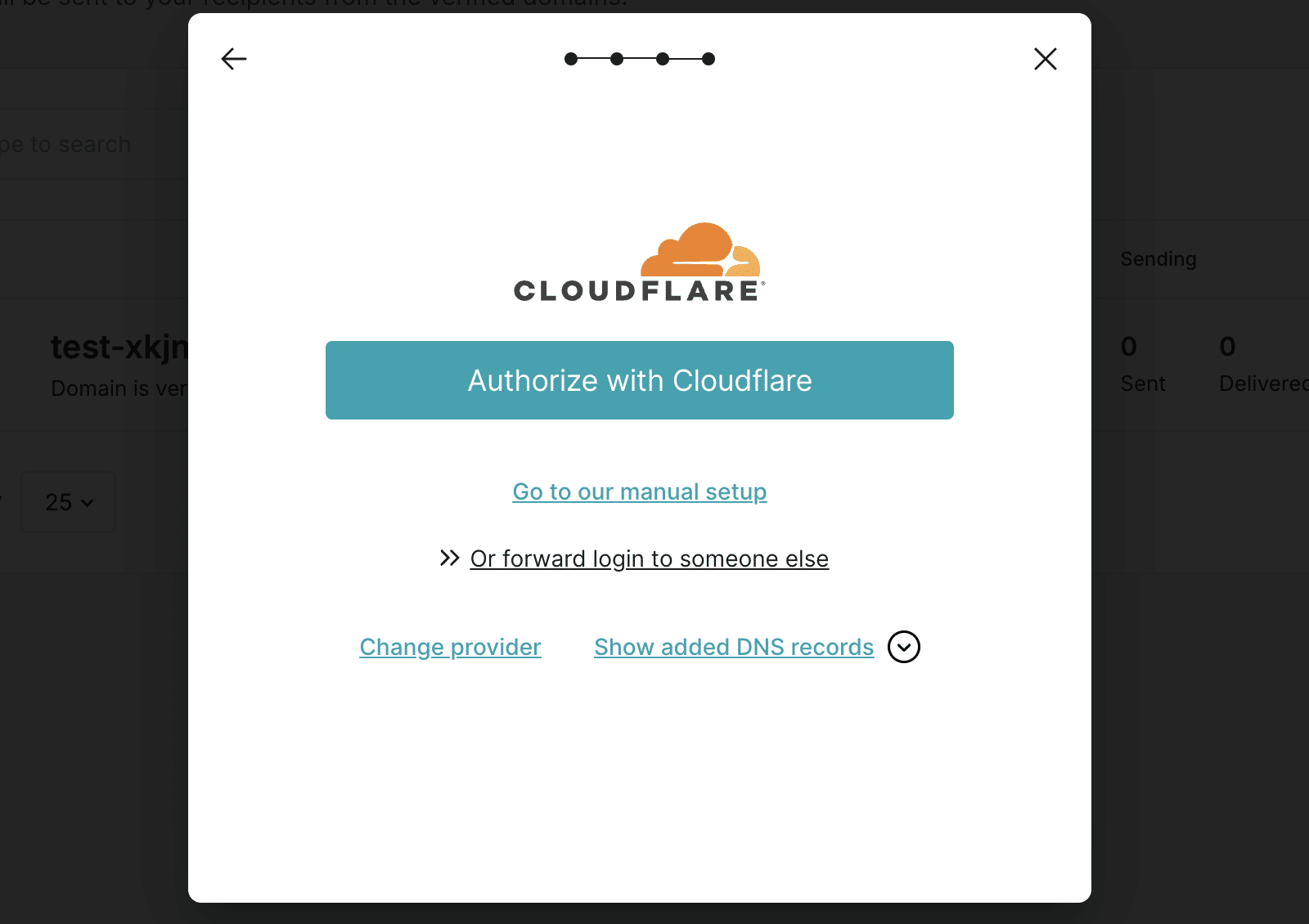Click the third step dot in progress indicator
This screenshot has height=924, width=1309.
(663, 59)
